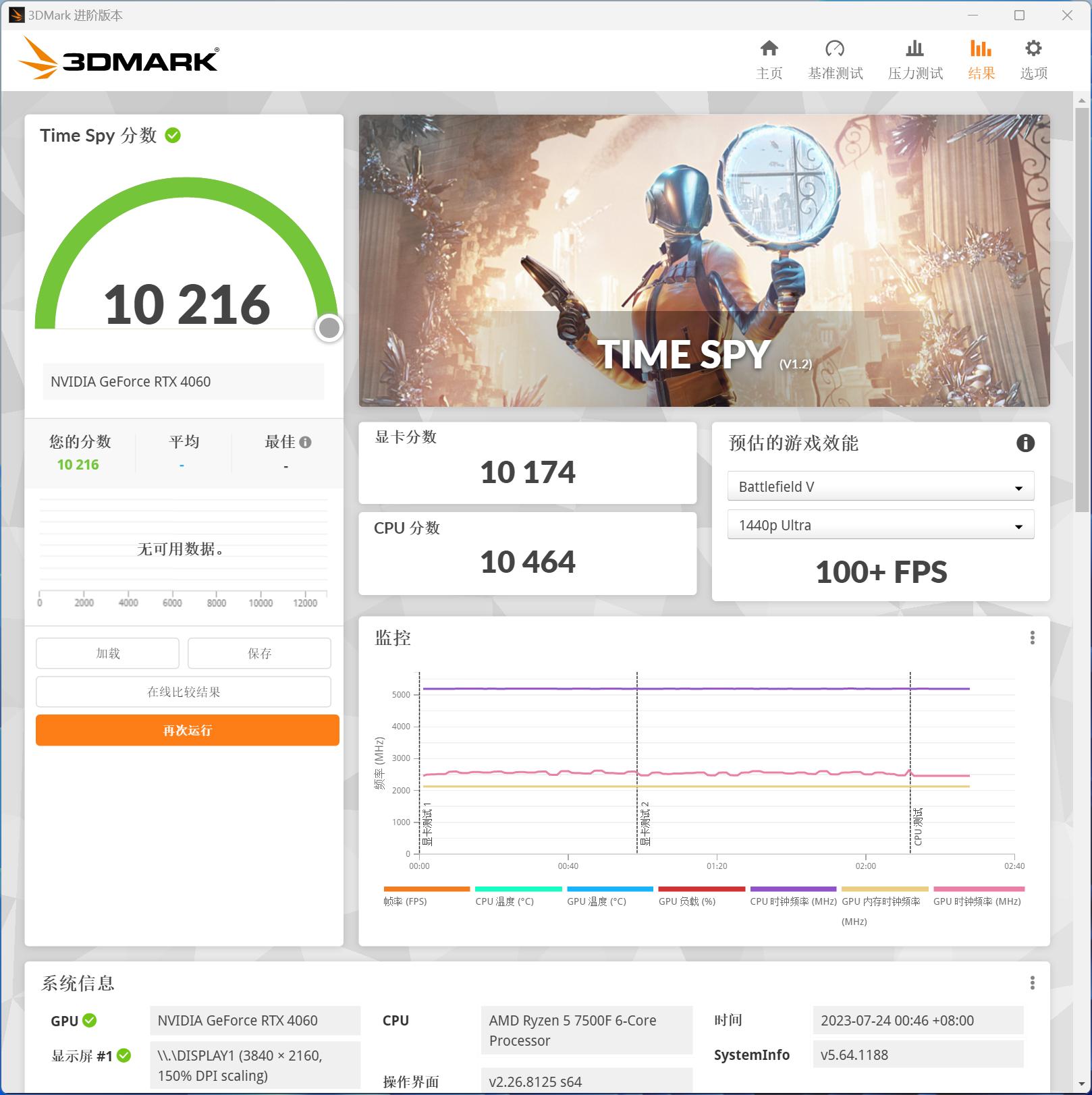This screenshot has height=1095, width=1092.
Task: Click the 时间 value 2023-07-24 00:46 +08:00
Action: click(x=918, y=1021)
